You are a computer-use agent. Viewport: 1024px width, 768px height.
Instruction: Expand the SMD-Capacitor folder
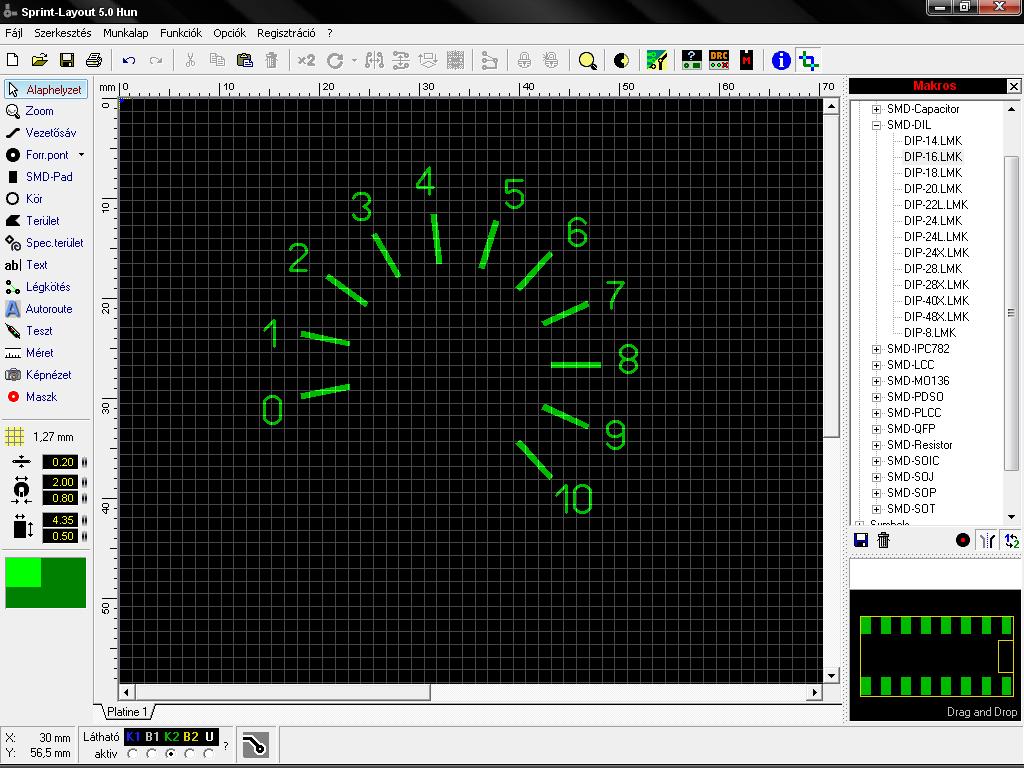point(876,109)
